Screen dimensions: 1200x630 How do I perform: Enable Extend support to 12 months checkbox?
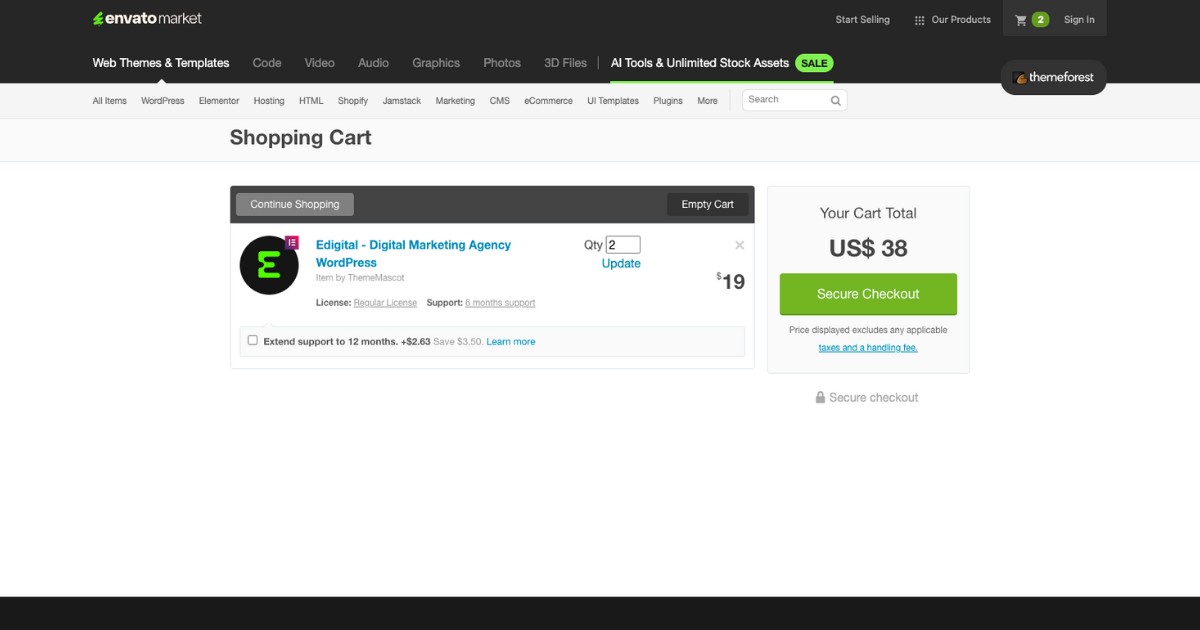point(253,340)
